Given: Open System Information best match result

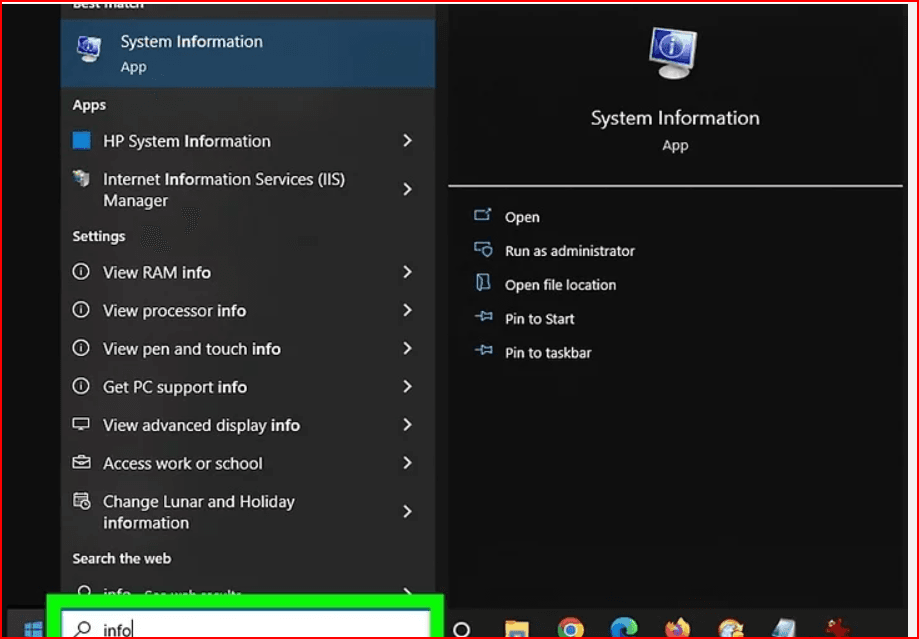Looking at the screenshot, I should point(190,53).
